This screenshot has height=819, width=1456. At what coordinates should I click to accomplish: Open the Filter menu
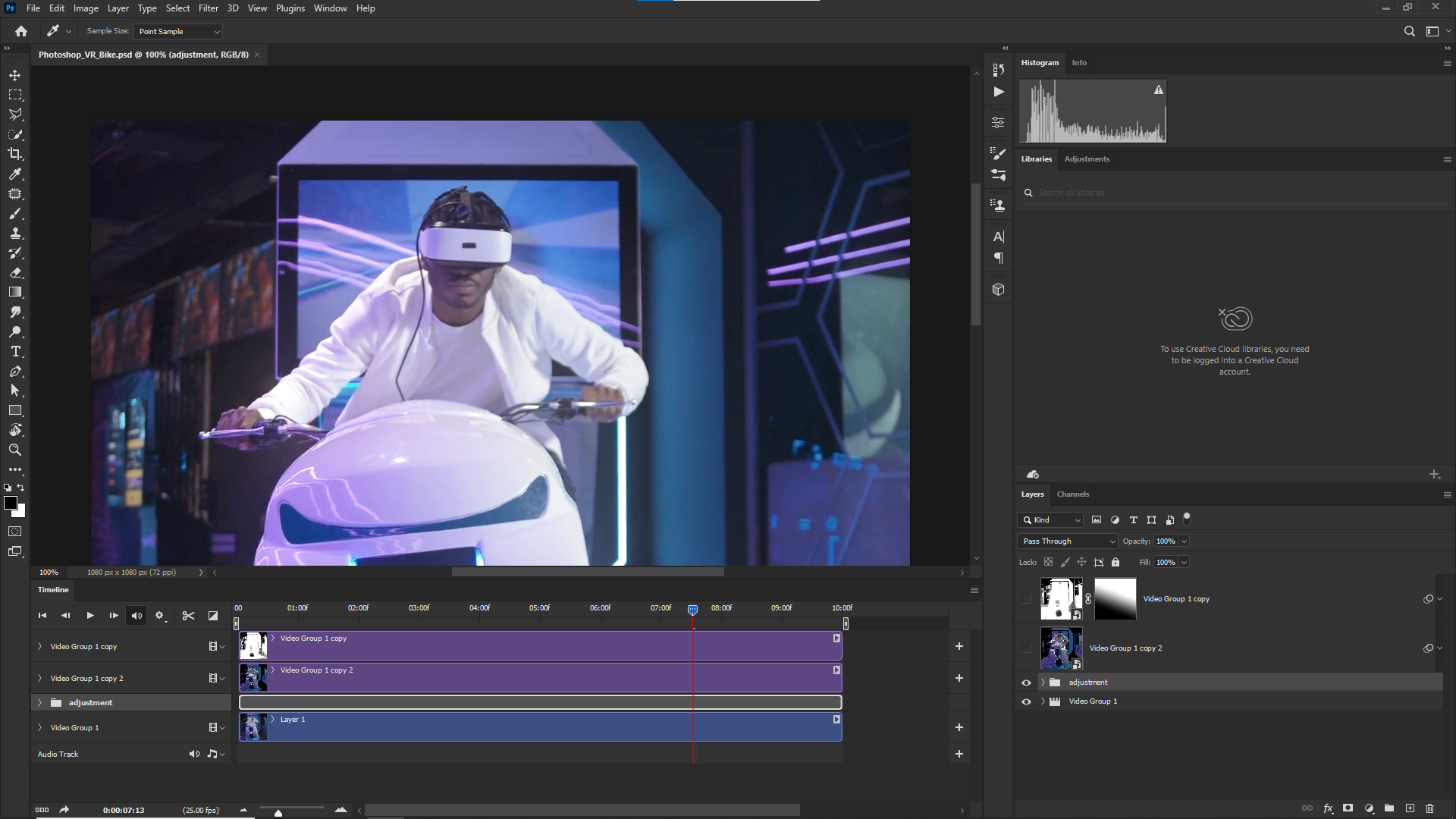coord(208,8)
